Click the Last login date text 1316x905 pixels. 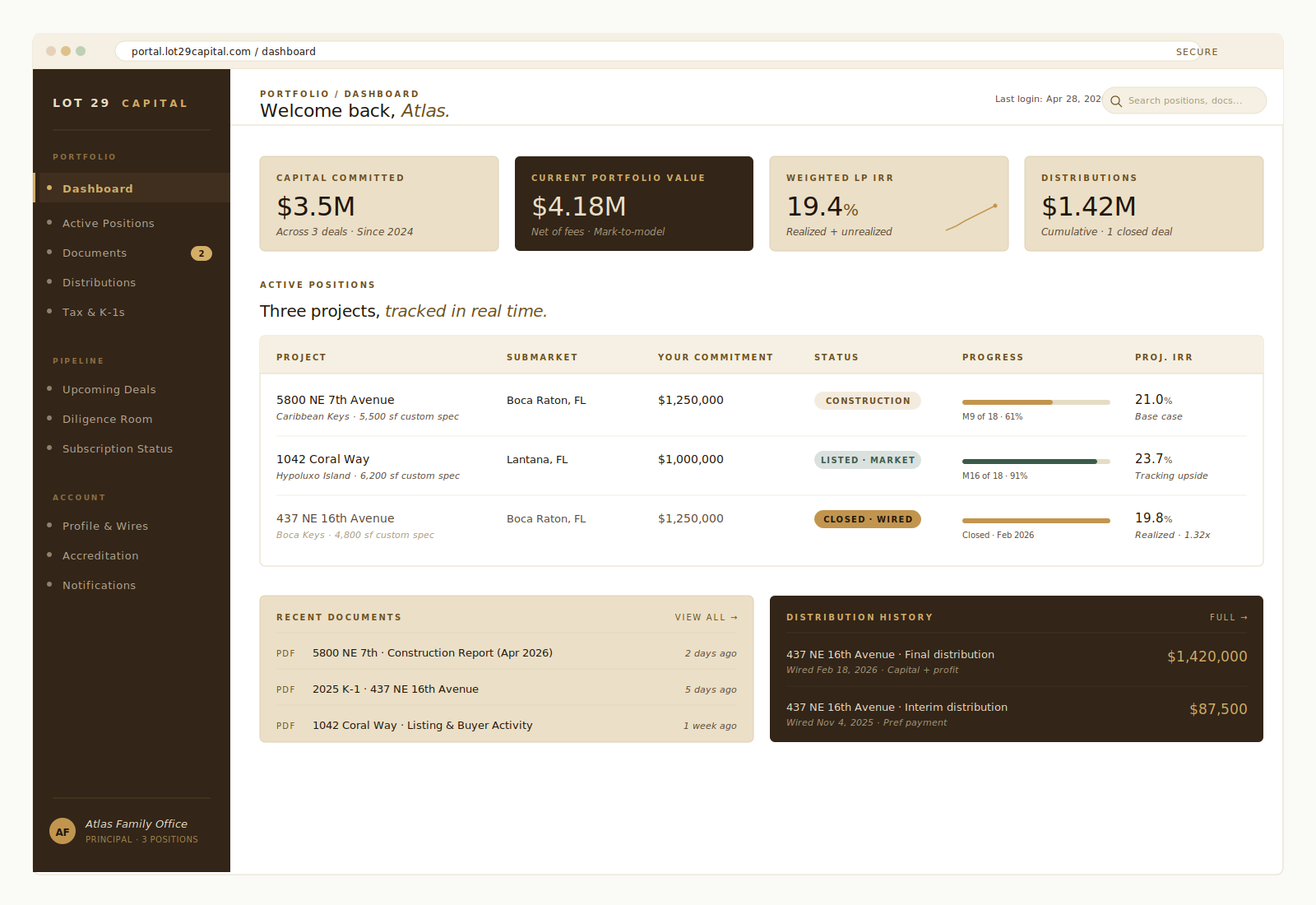point(1048,99)
